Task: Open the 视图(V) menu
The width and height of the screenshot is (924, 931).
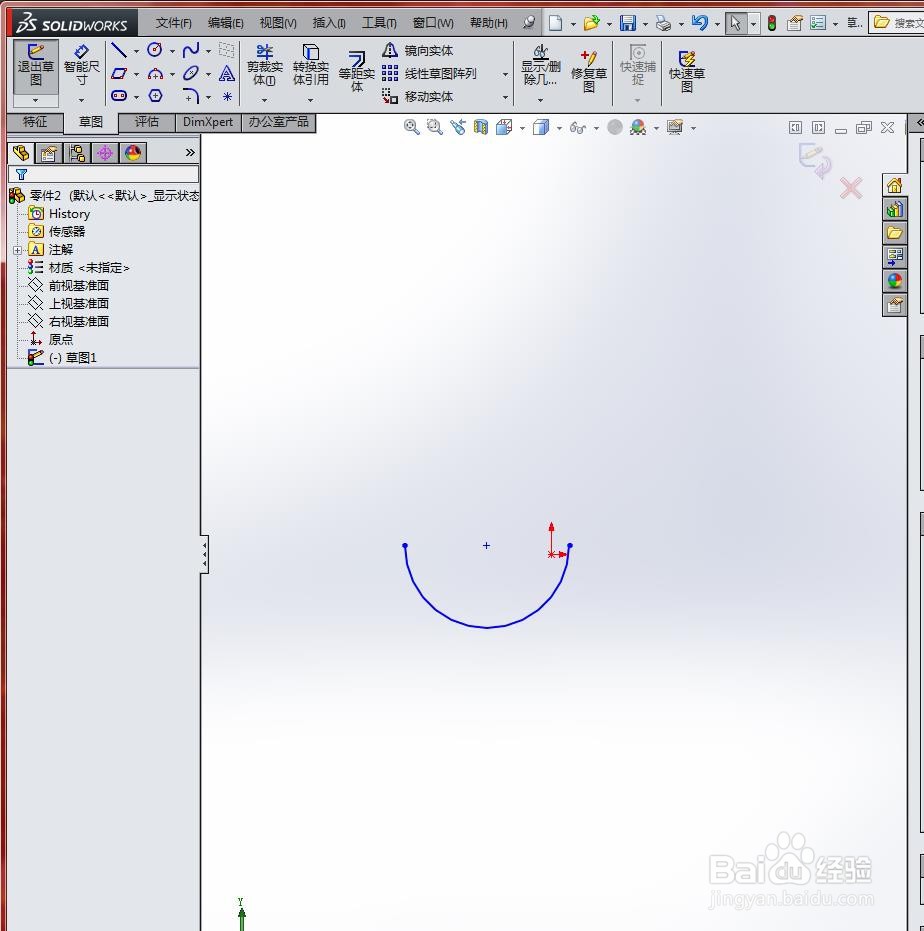Action: click(278, 23)
